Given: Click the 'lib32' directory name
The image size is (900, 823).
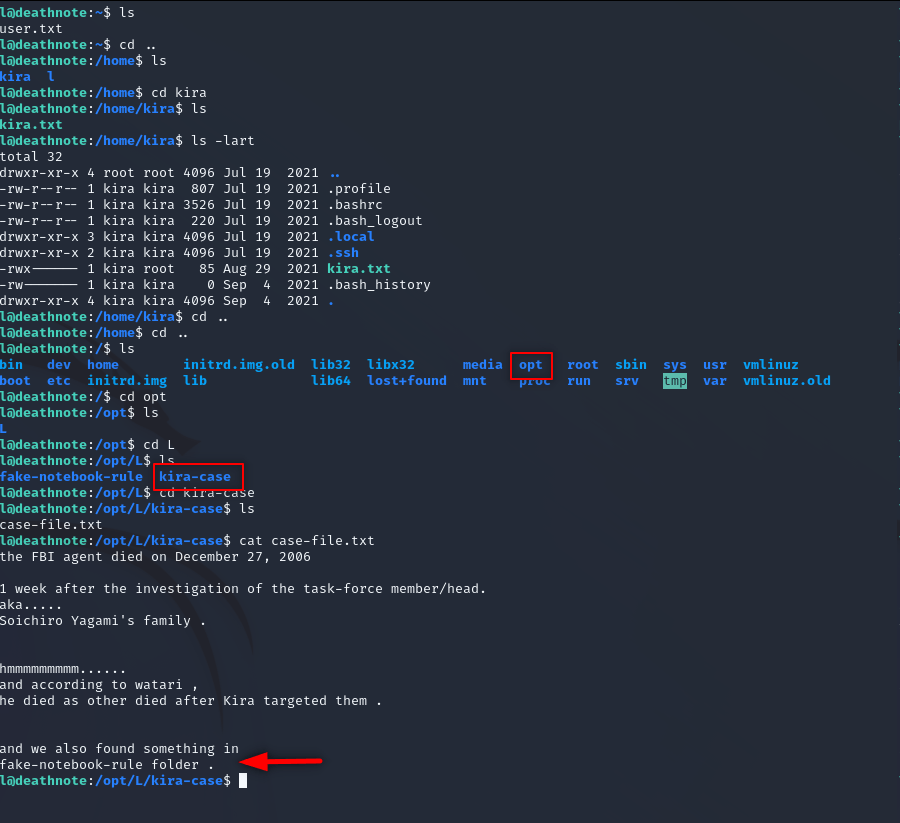Looking at the screenshot, I should tap(331, 364).
